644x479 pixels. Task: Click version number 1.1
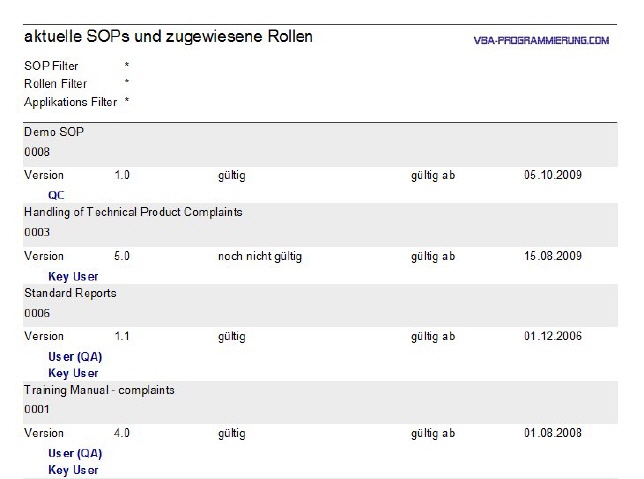122,336
